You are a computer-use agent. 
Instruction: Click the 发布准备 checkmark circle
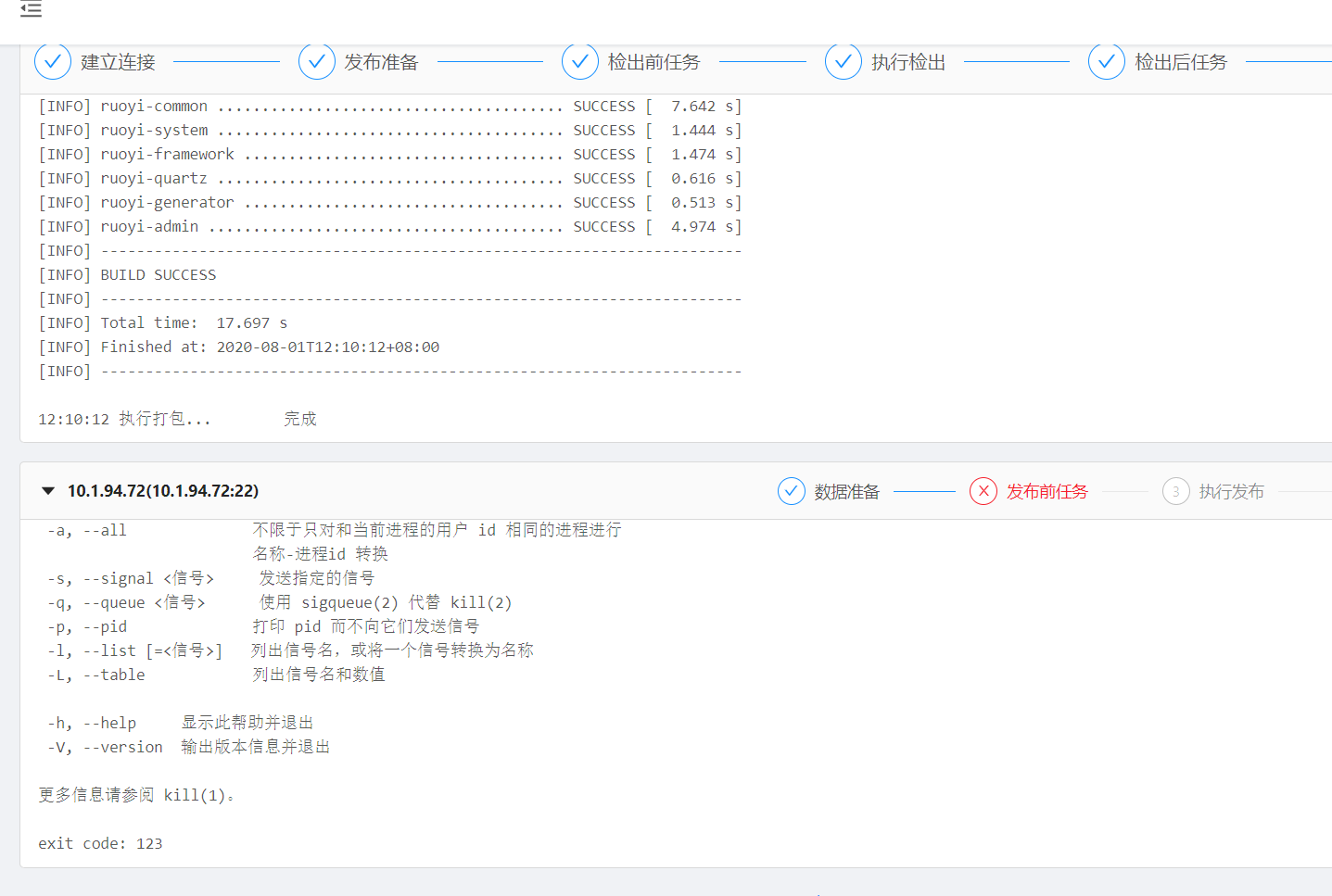tap(317, 61)
